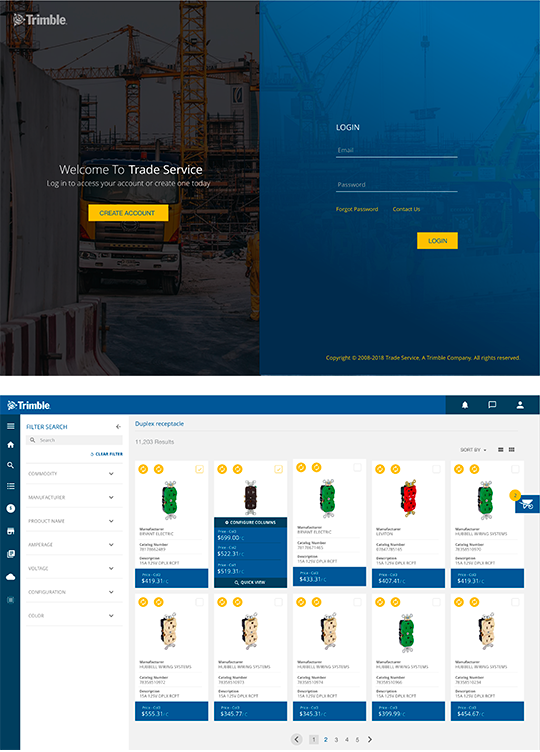Image resolution: width=540 pixels, height=752 pixels.
Task: Open the chat messages icon
Action: 492,405
